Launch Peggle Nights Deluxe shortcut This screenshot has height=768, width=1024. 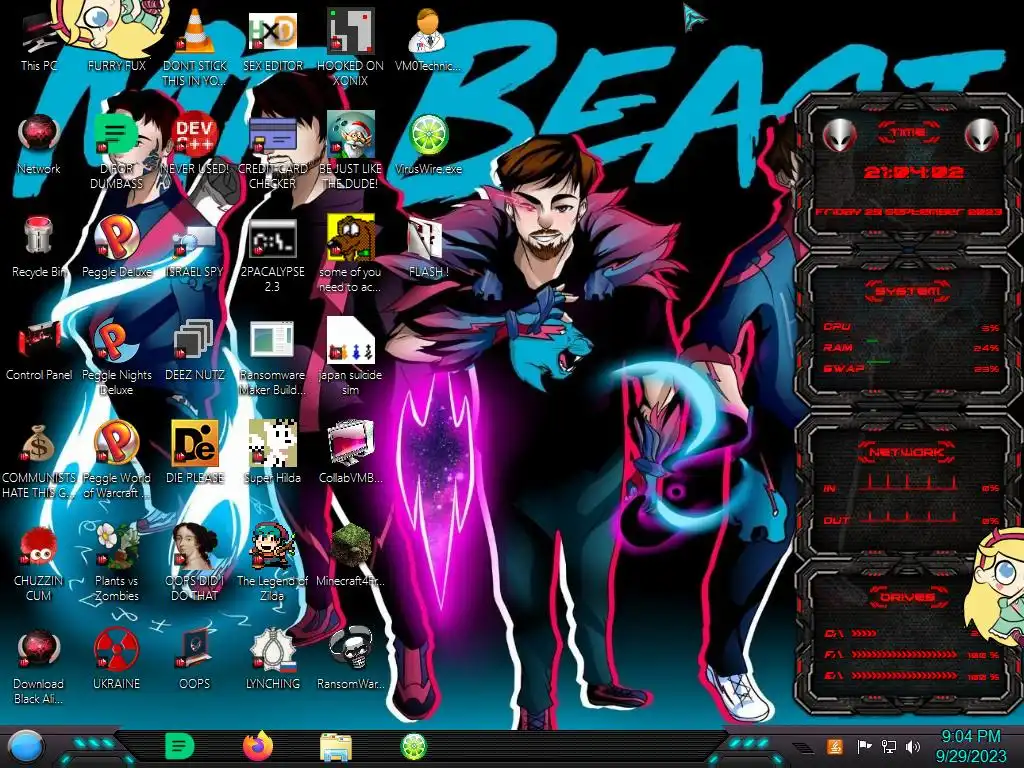[116, 357]
